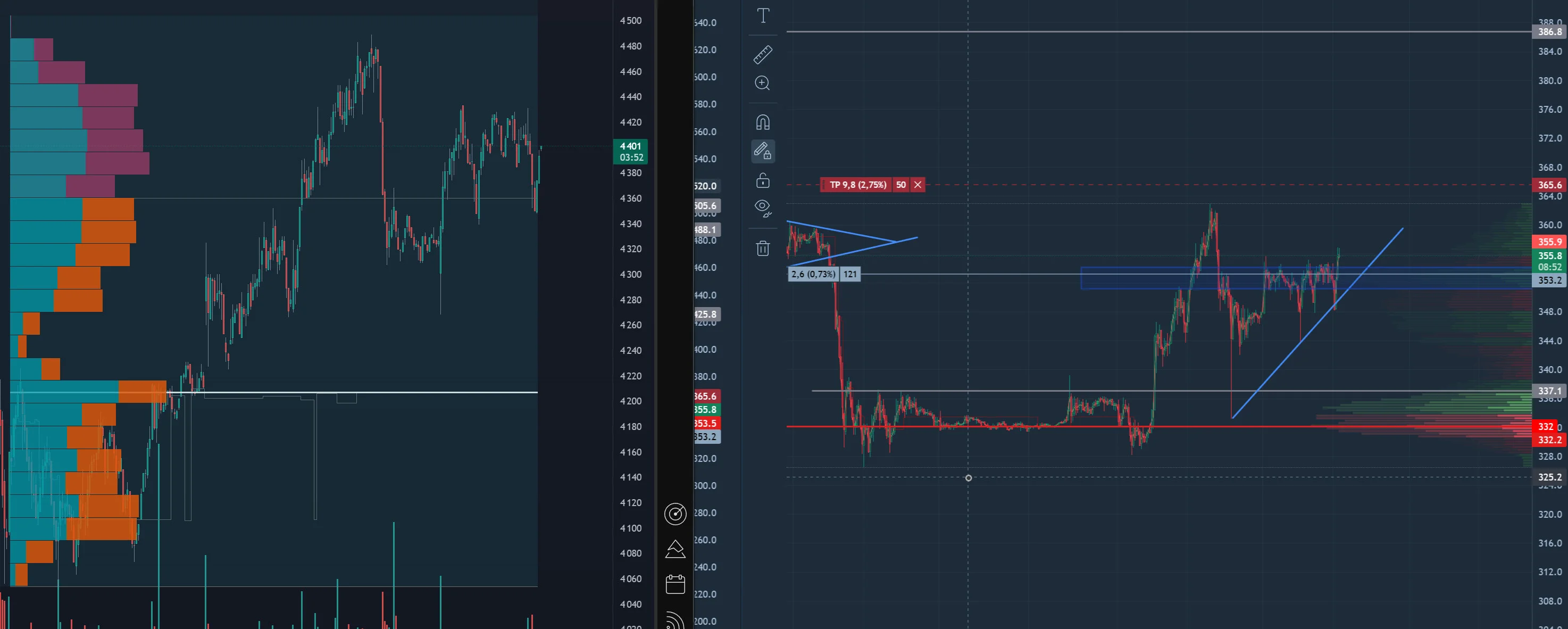Select the crosshair circle marker on chart
The height and width of the screenshot is (629, 1568).
[x=969, y=478]
